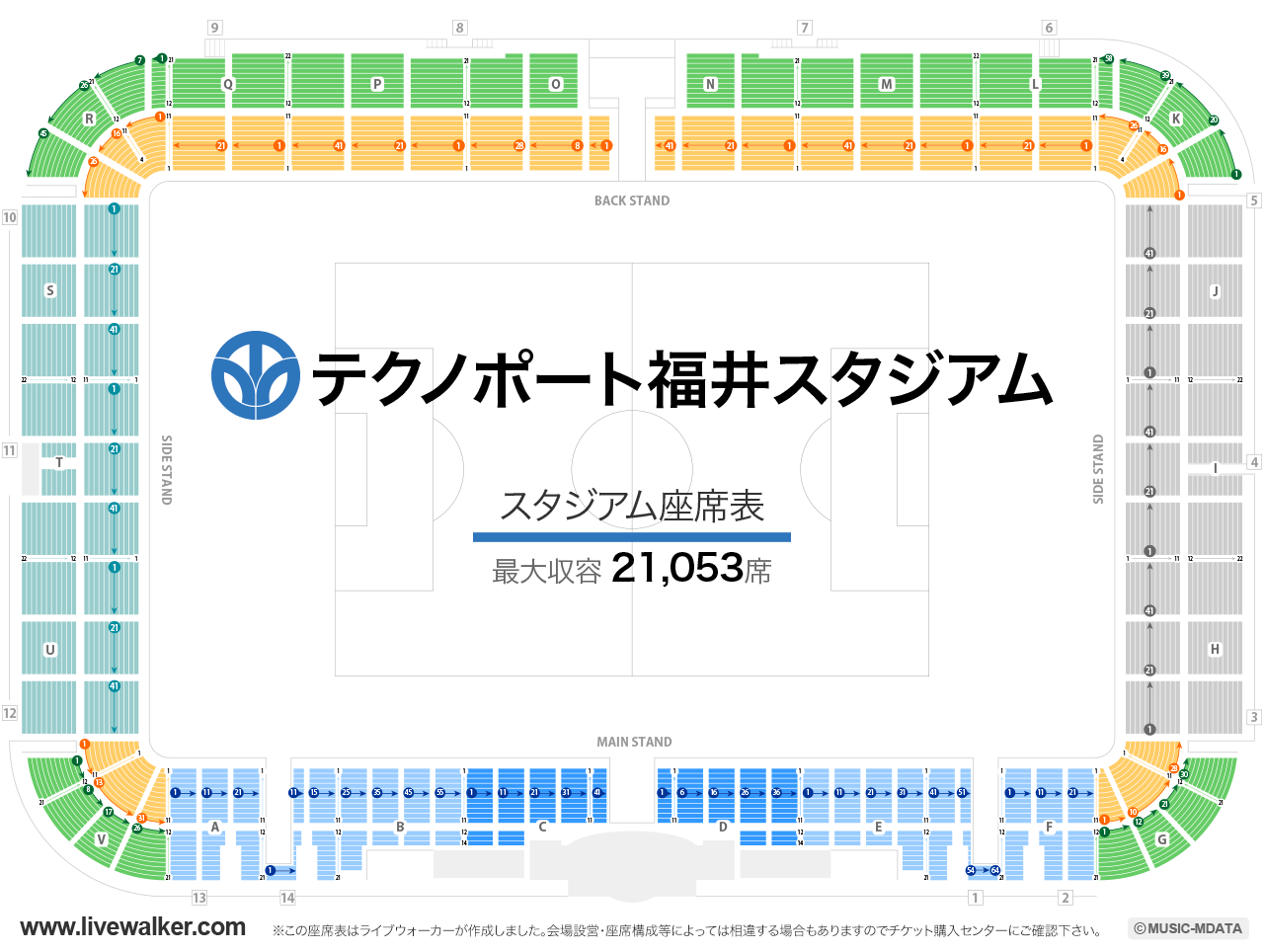Click the BACK STAND label
The image size is (1264, 952).
[x=631, y=200]
